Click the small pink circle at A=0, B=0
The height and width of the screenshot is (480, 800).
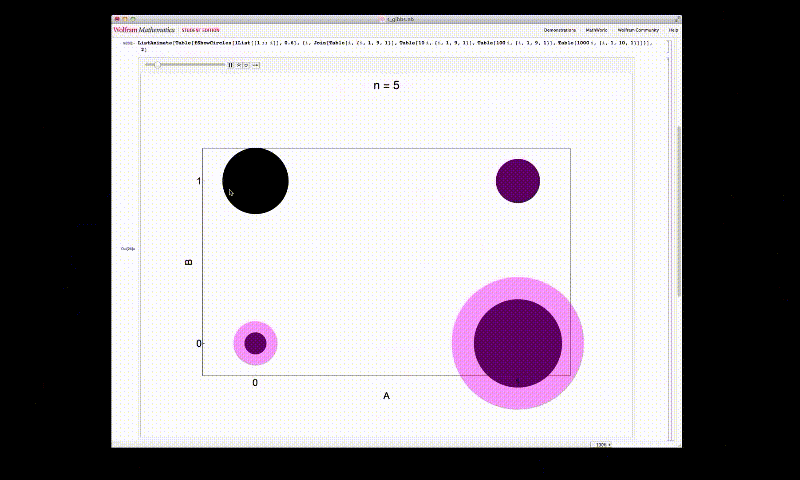pyautogui.click(x=255, y=343)
